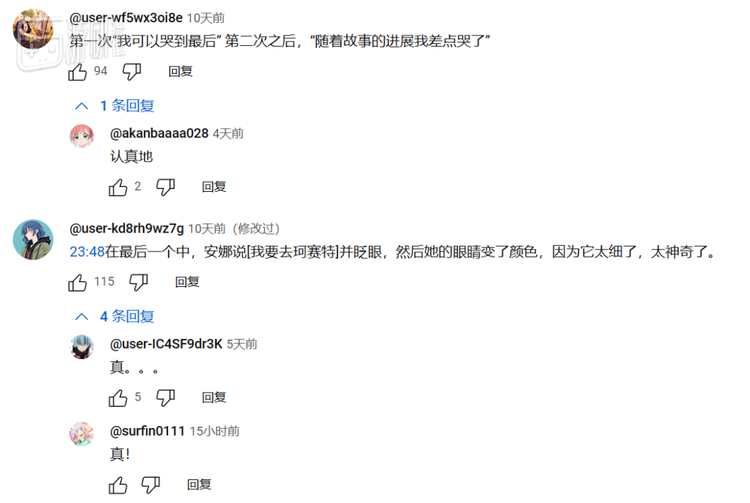Like the reply by @surfin0111
750x503 pixels.
click(118, 485)
